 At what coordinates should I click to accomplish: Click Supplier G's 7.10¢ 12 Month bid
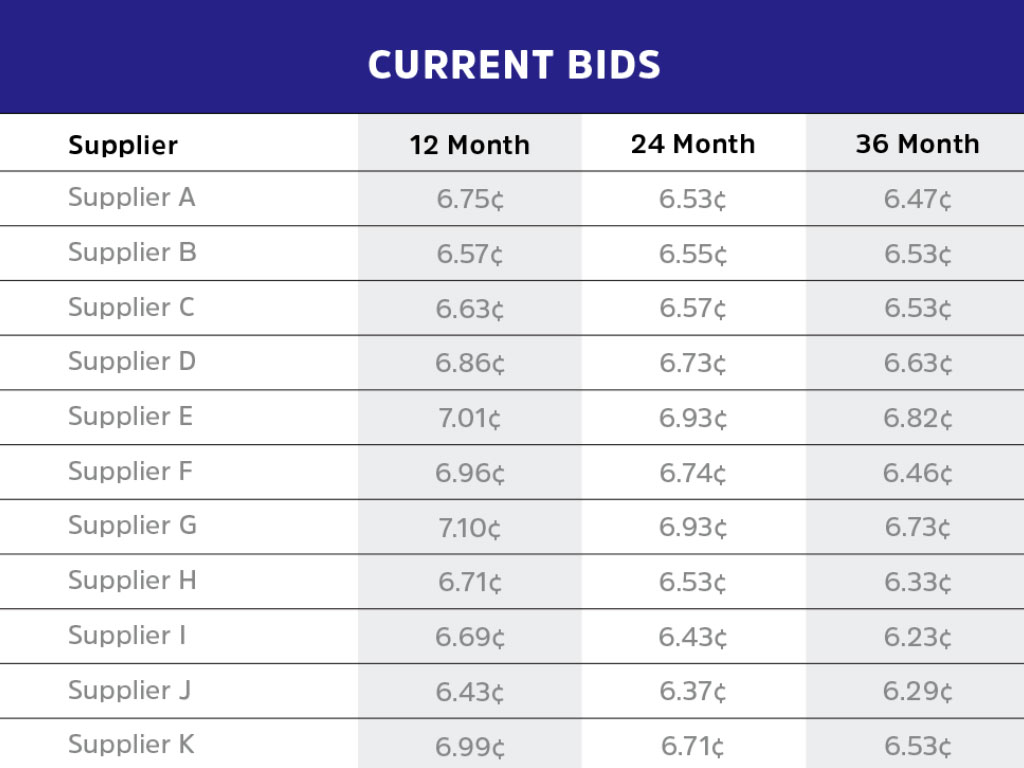point(469,527)
